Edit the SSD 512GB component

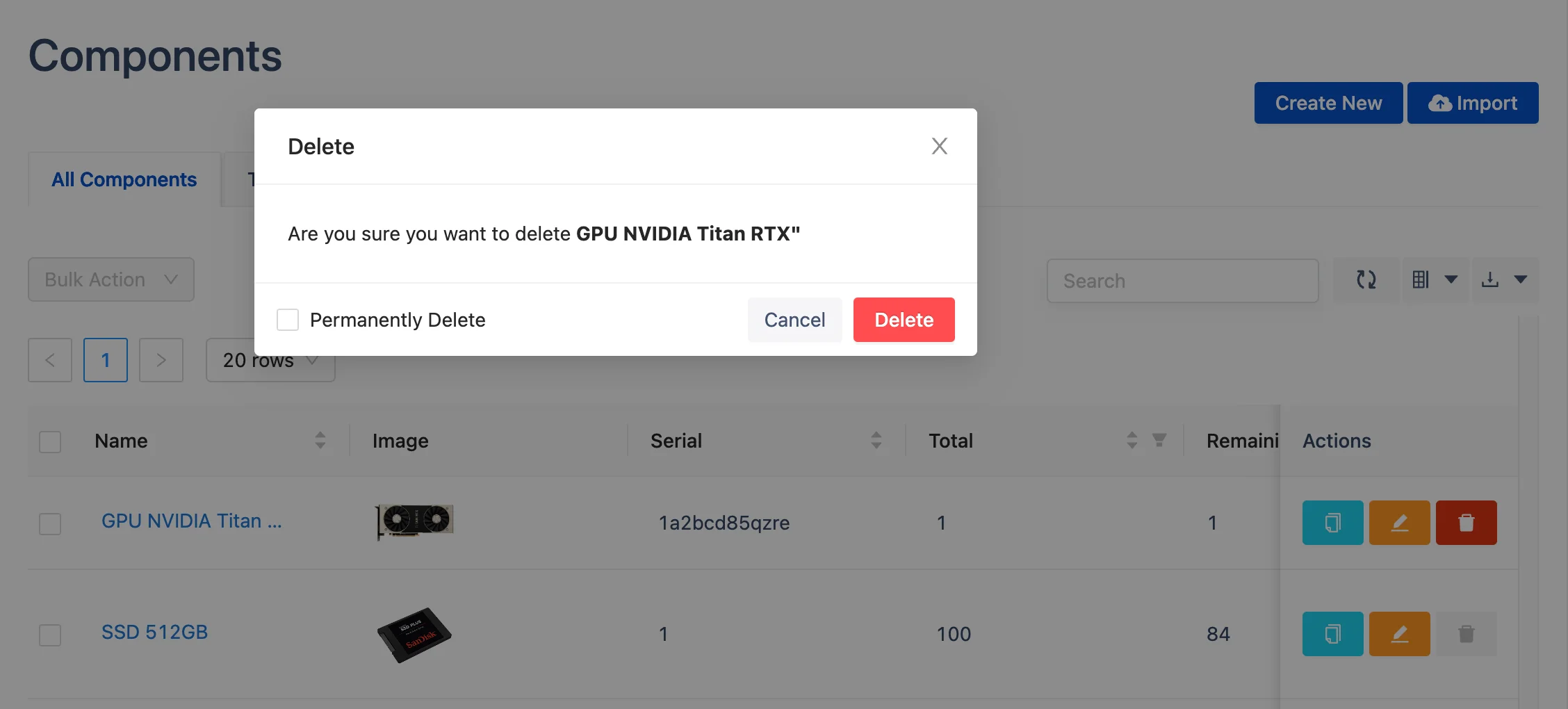1399,633
